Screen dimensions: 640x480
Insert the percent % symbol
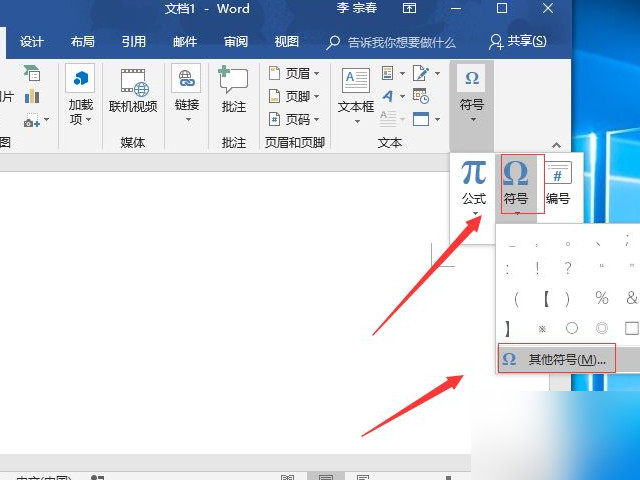(x=602, y=298)
